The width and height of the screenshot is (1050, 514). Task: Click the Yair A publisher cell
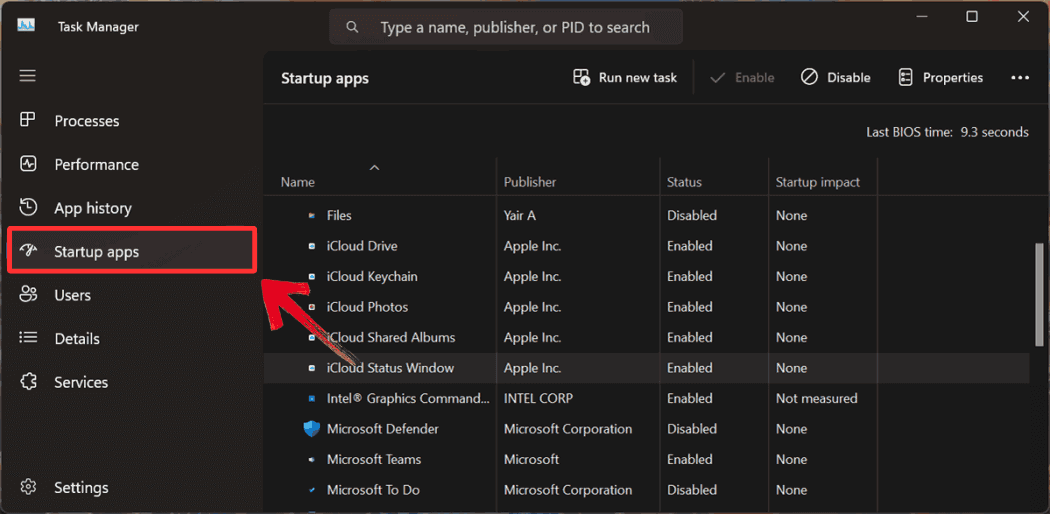point(520,216)
